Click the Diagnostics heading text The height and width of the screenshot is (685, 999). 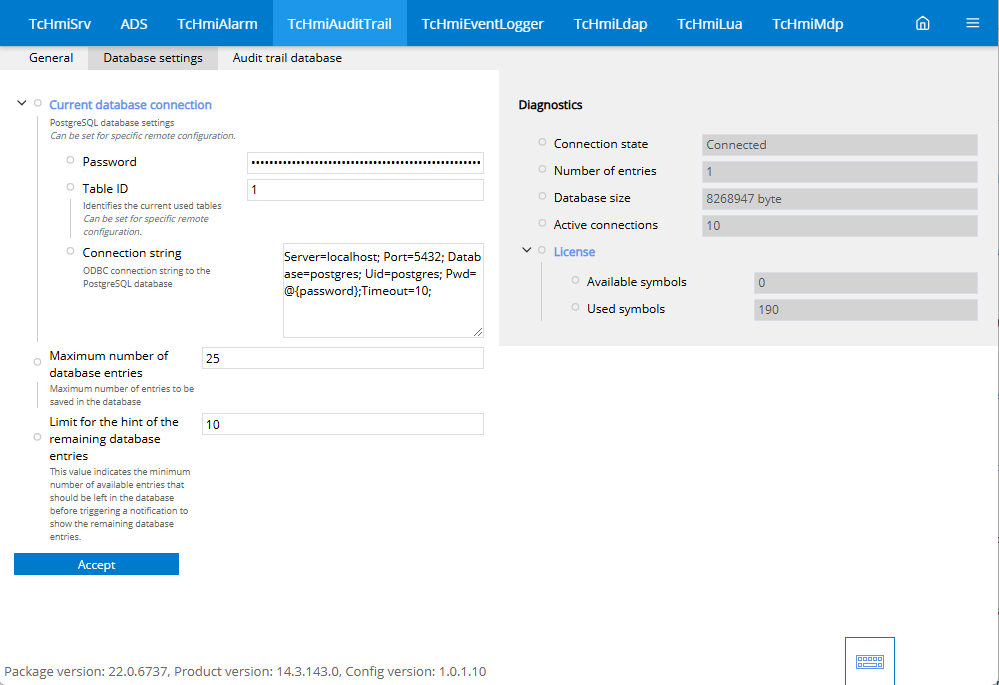tap(550, 105)
